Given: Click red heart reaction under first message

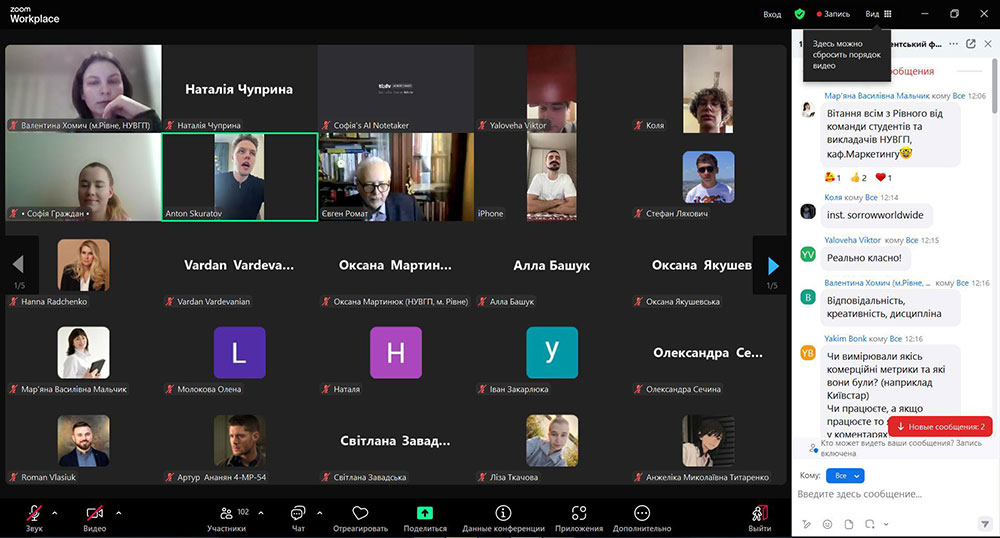Looking at the screenshot, I should coord(883,177).
